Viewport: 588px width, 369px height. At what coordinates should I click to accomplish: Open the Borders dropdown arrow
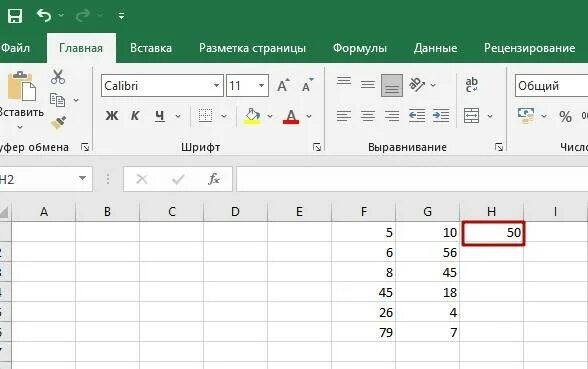[224, 116]
